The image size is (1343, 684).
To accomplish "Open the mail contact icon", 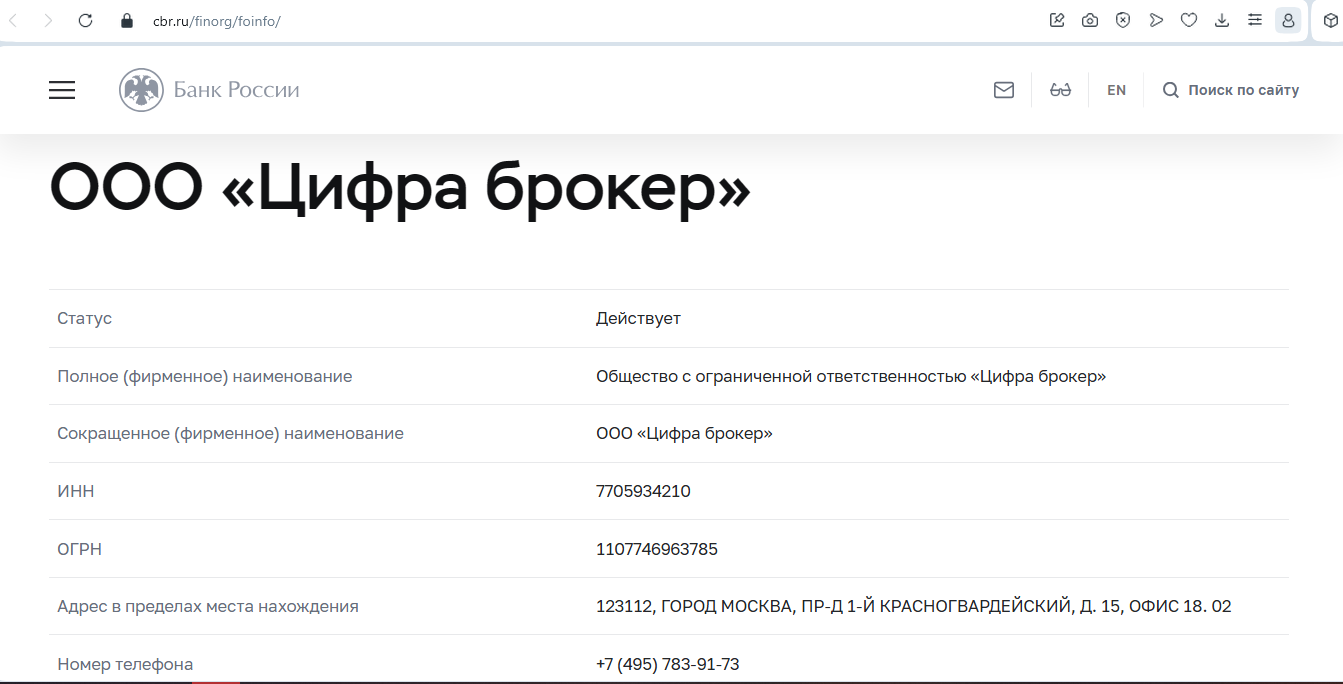I will tap(1004, 90).
